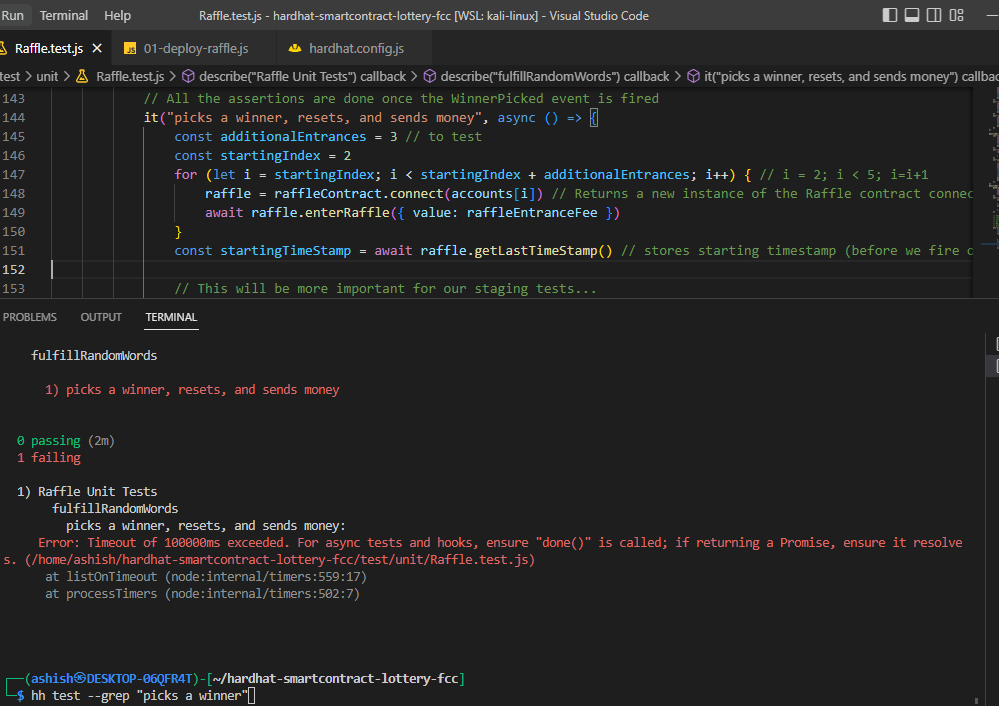This screenshot has width=999, height=706.
Task: Click 'raffleContract.connect' on line 148
Action: pyautogui.click(x=359, y=194)
